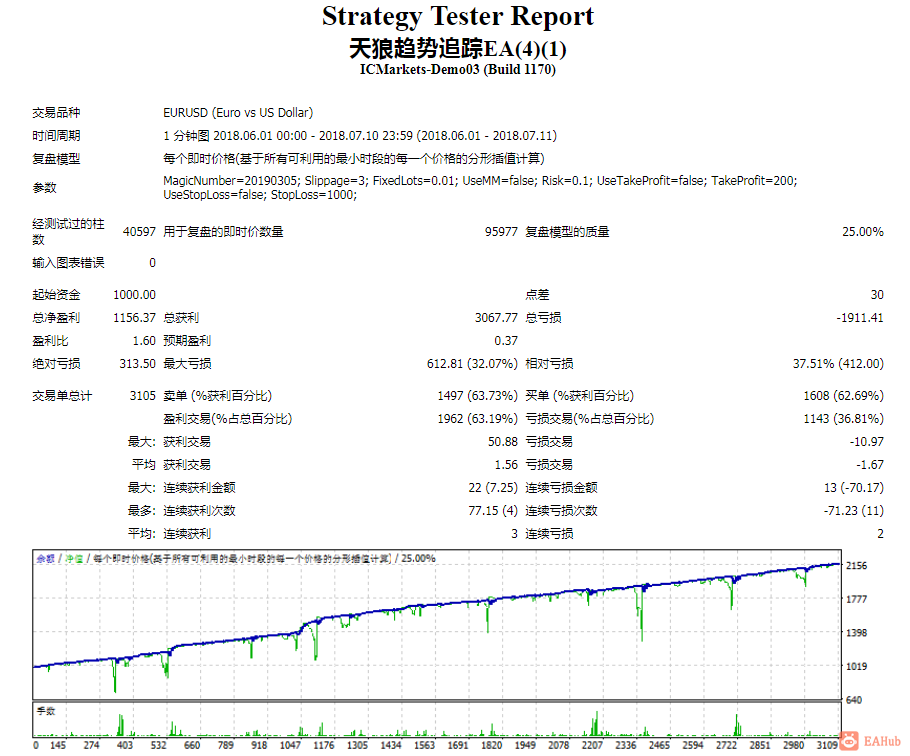
Task: Select maximal consecutive profit 77.15 (4)
Action: [x=493, y=511]
